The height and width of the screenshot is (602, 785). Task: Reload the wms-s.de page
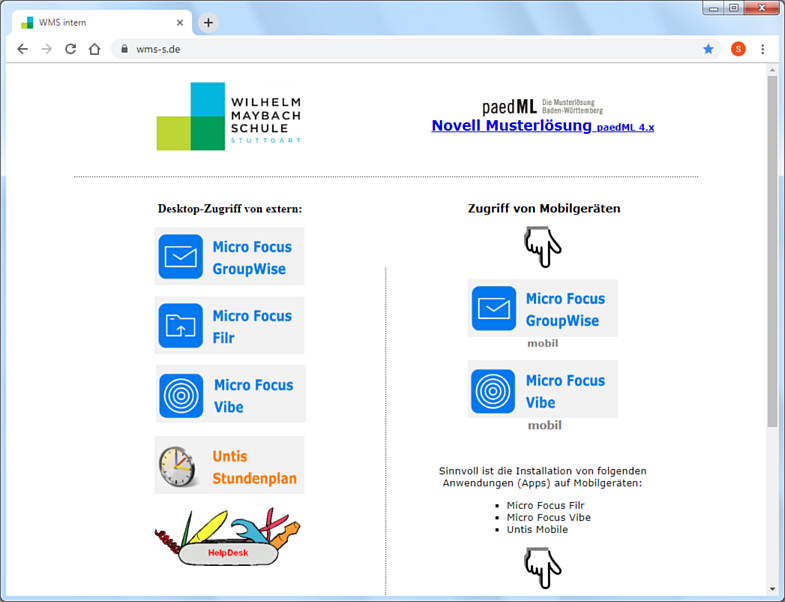pyautogui.click(x=71, y=49)
